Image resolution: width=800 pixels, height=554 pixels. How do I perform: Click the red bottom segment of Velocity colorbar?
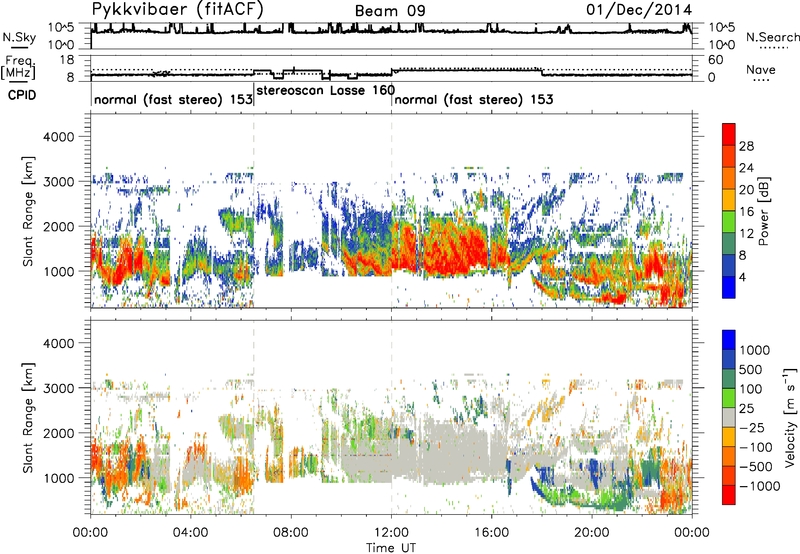[729, 495]
